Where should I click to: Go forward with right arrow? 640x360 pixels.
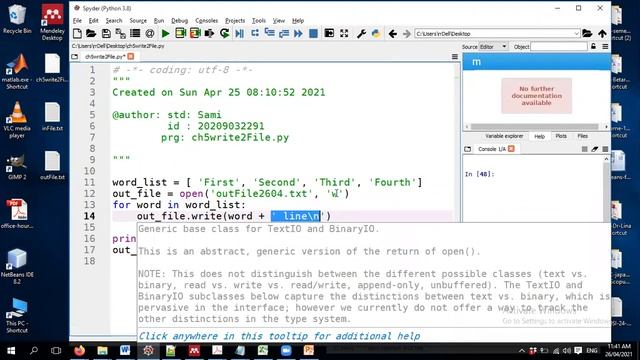407,33
